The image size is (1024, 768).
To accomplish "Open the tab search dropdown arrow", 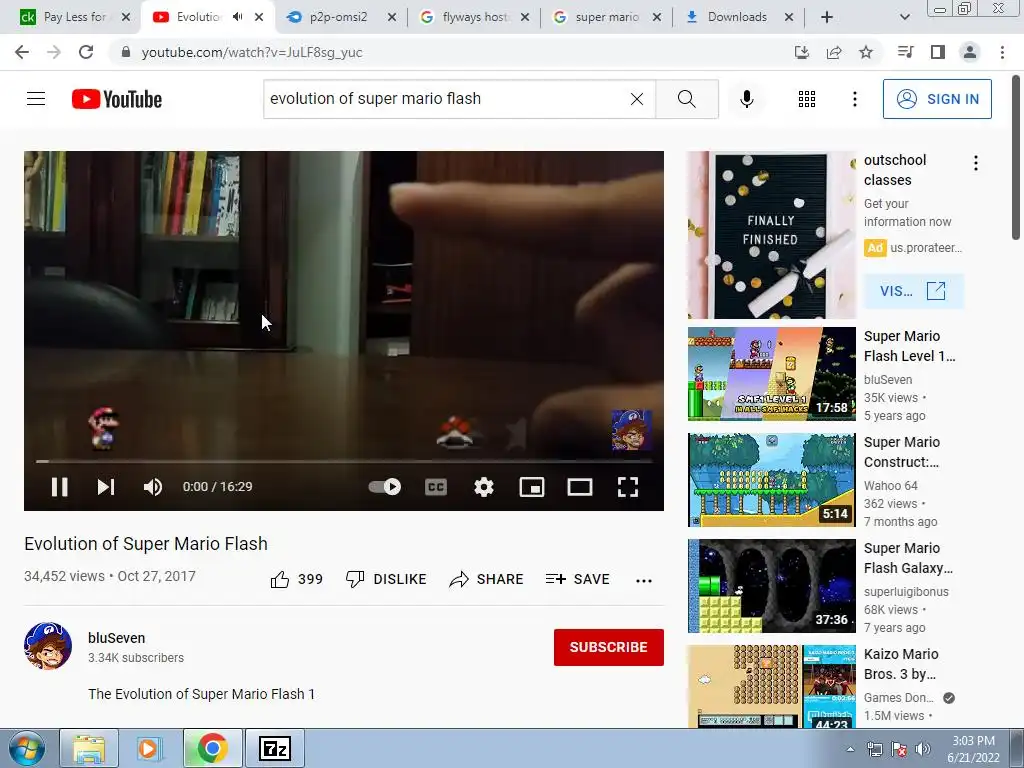I will 904,17.
